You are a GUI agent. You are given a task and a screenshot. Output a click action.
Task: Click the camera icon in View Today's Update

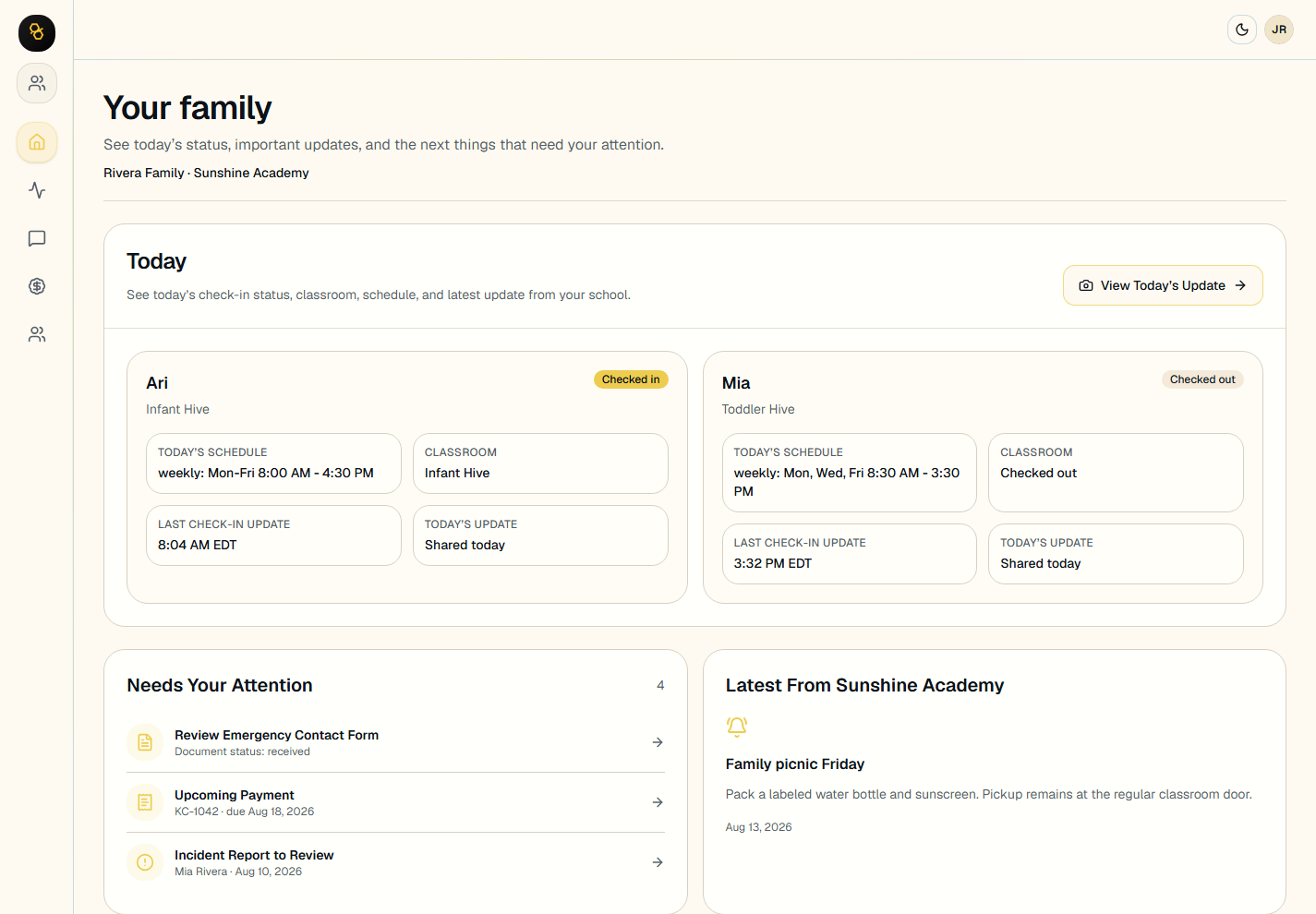tap(1086, 285)
